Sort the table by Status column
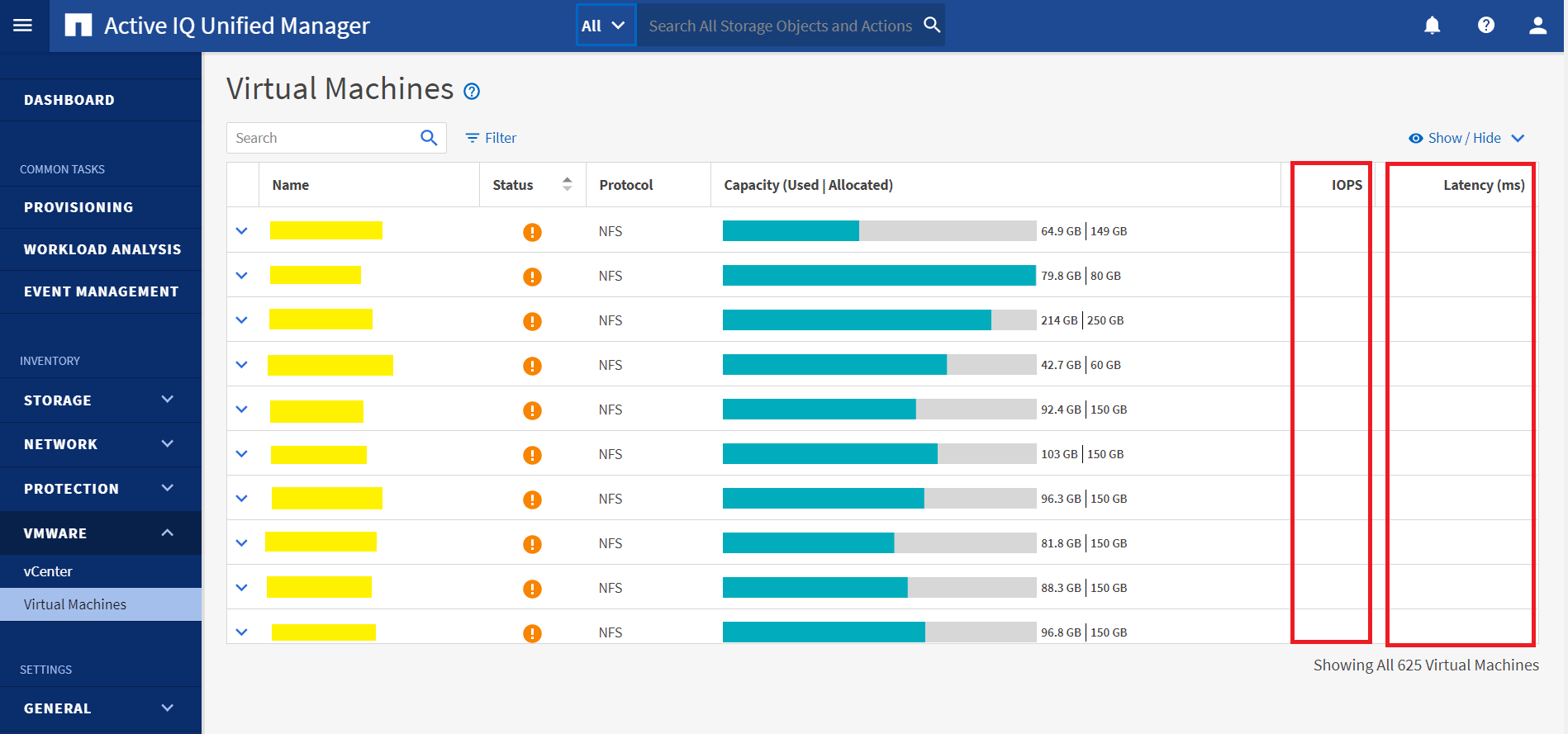1568x734 pixels. 567,184
